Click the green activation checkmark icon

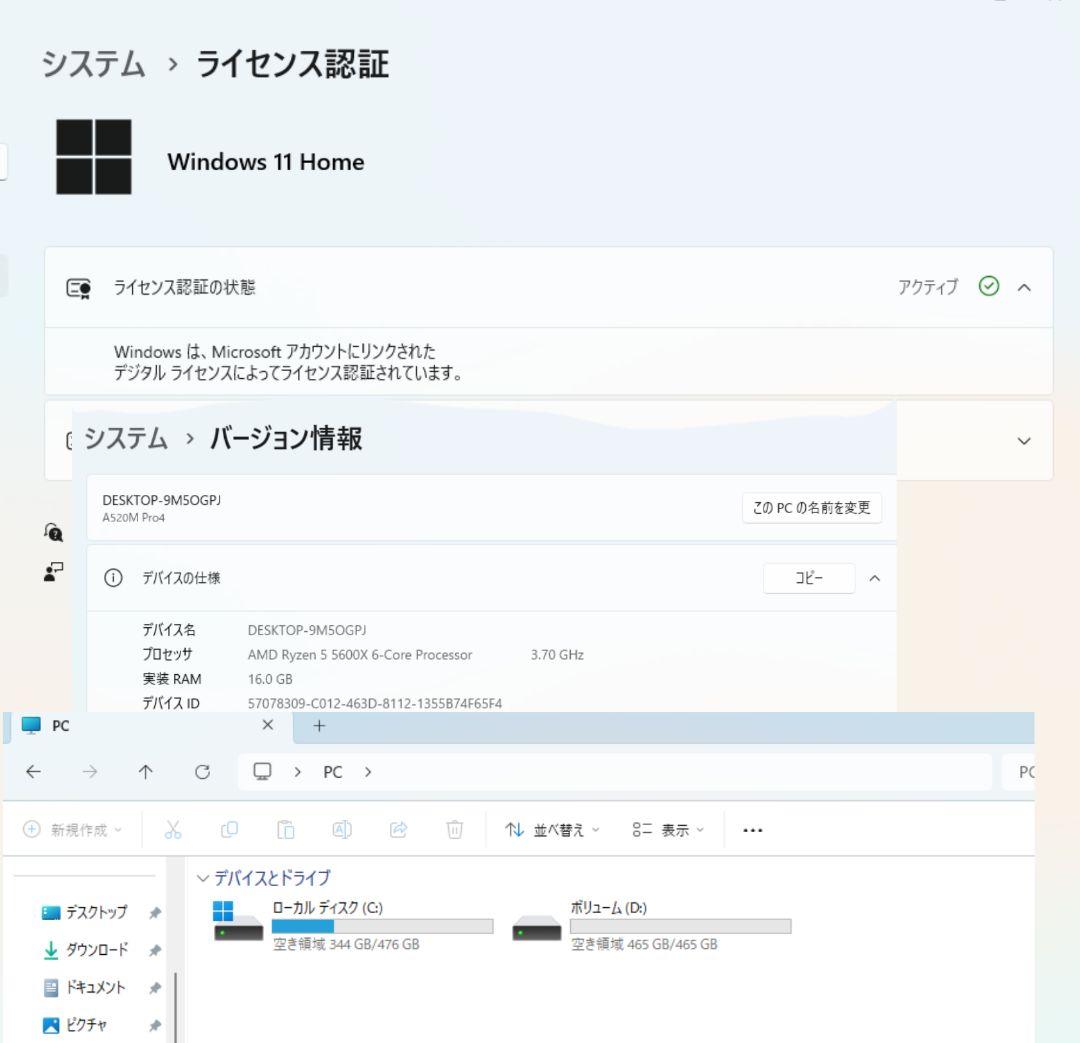(x=988, y=287)
